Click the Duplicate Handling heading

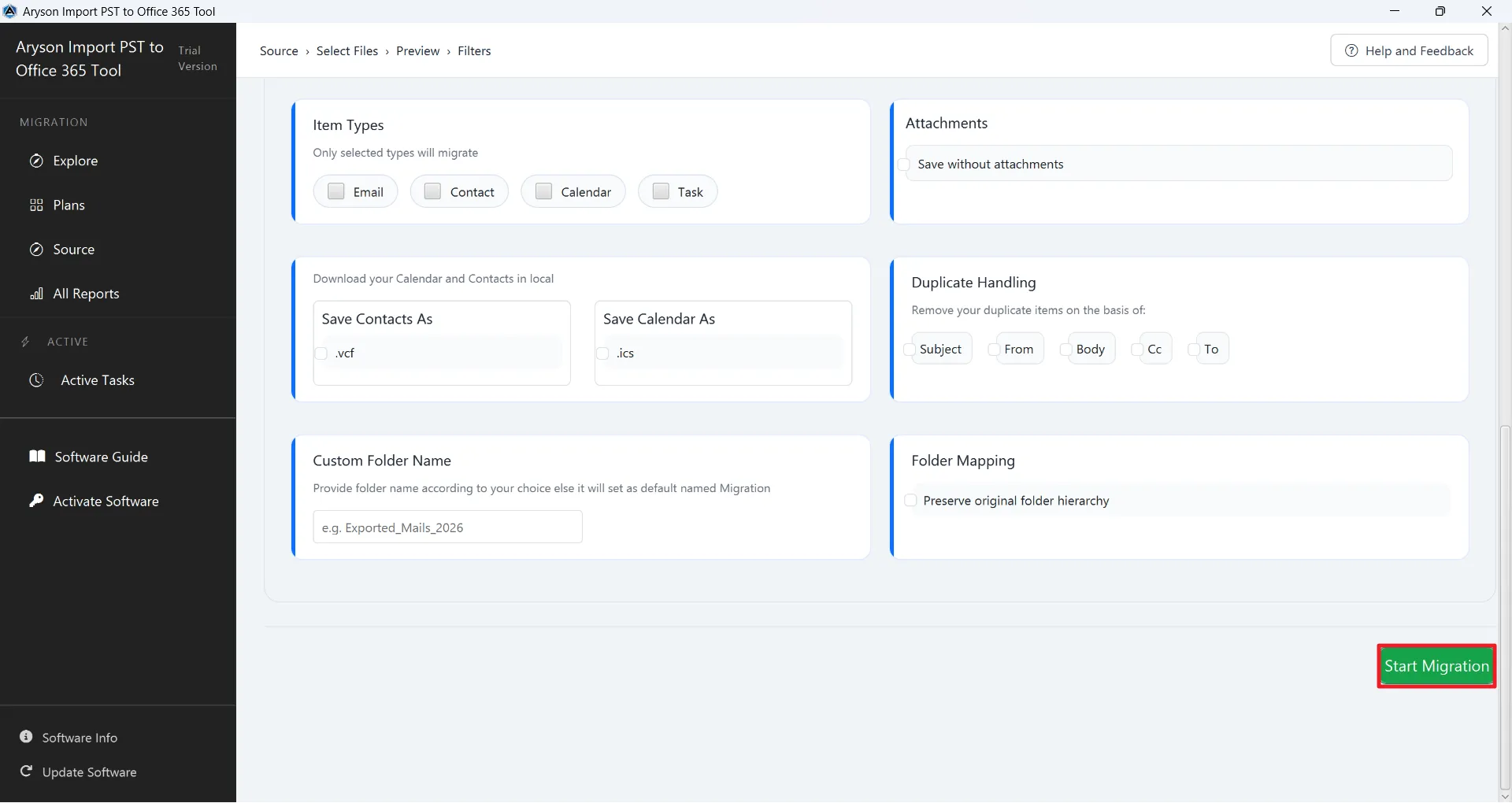tap(973, 283)
